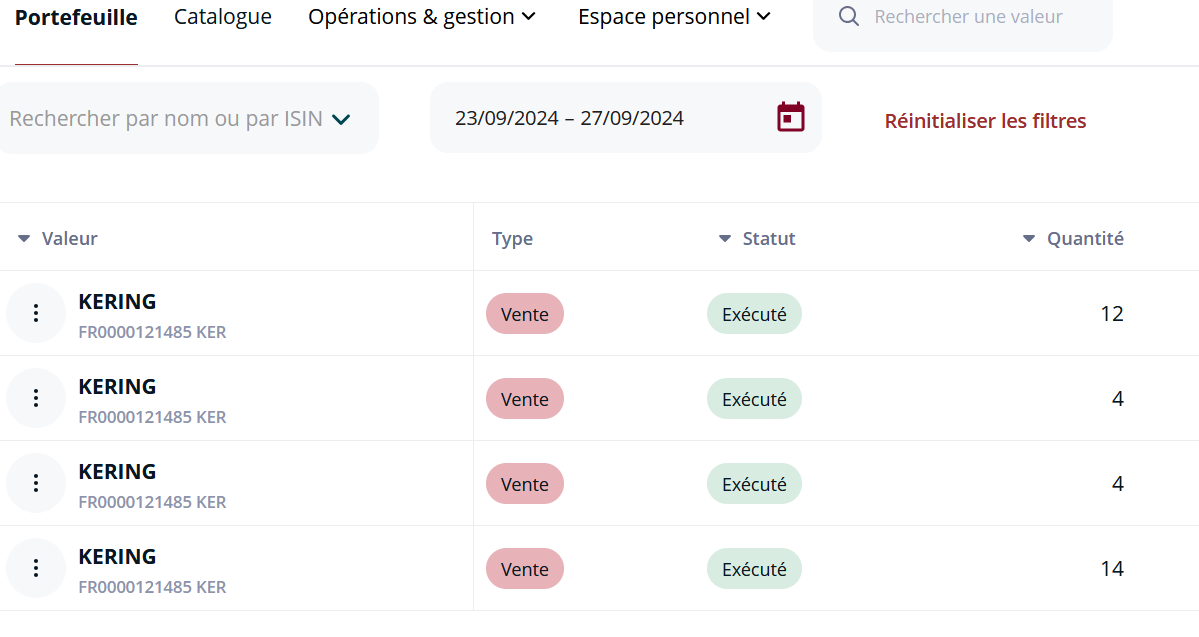Open the name or ISIN search dropdown chevron
This screenshot has width=1199, height=637.
coord(341,119)
